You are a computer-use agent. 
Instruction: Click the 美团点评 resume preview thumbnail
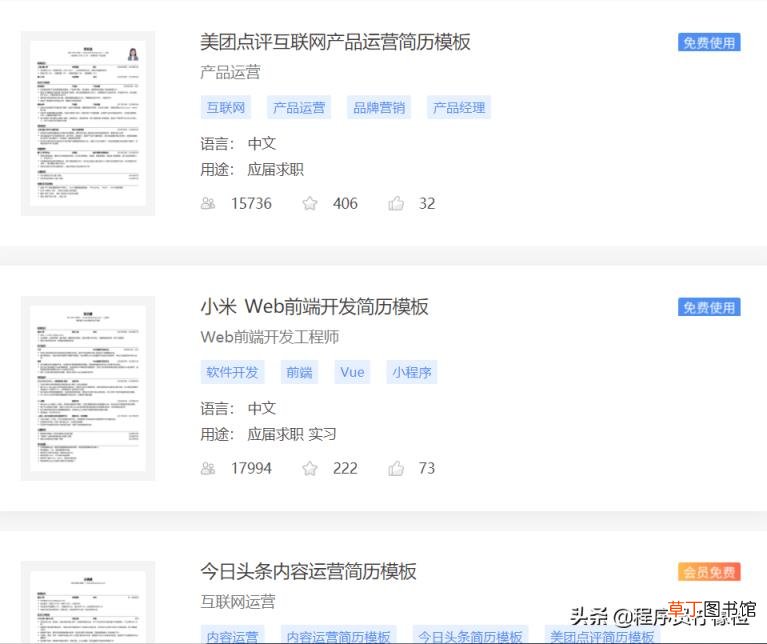[88, 123]
